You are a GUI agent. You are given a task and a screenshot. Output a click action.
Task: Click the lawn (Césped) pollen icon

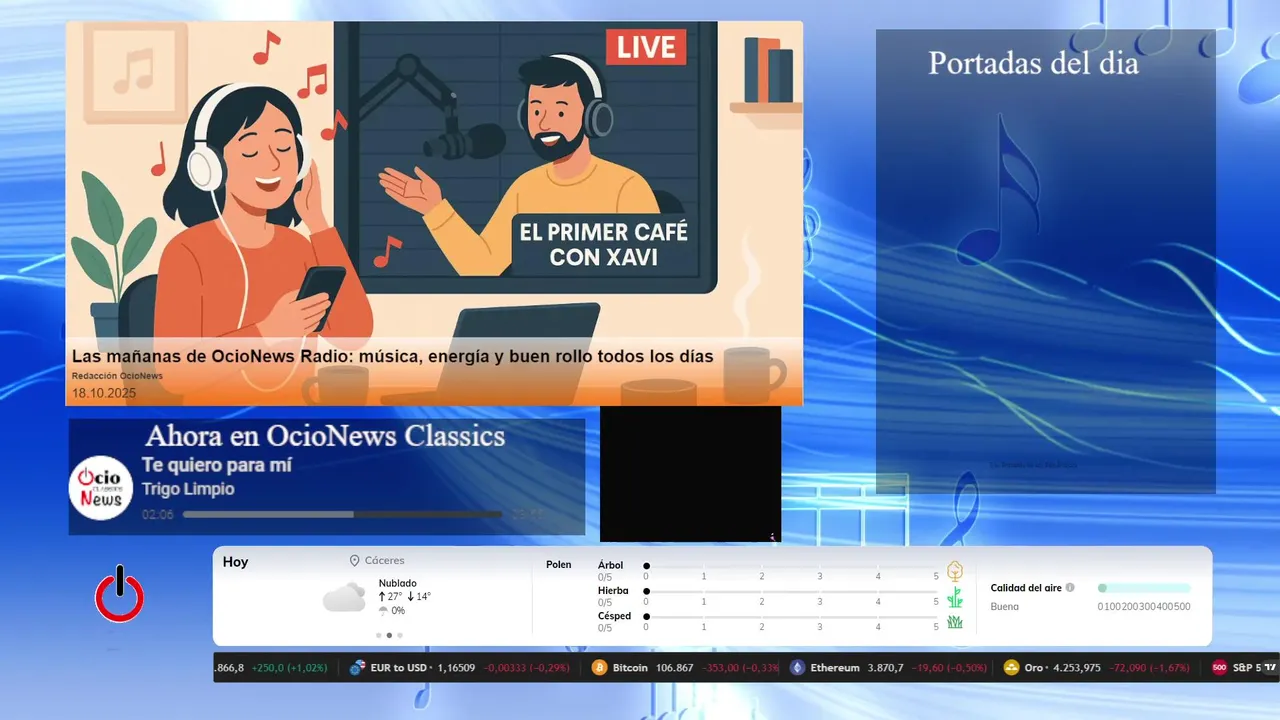tap(955, 622)
